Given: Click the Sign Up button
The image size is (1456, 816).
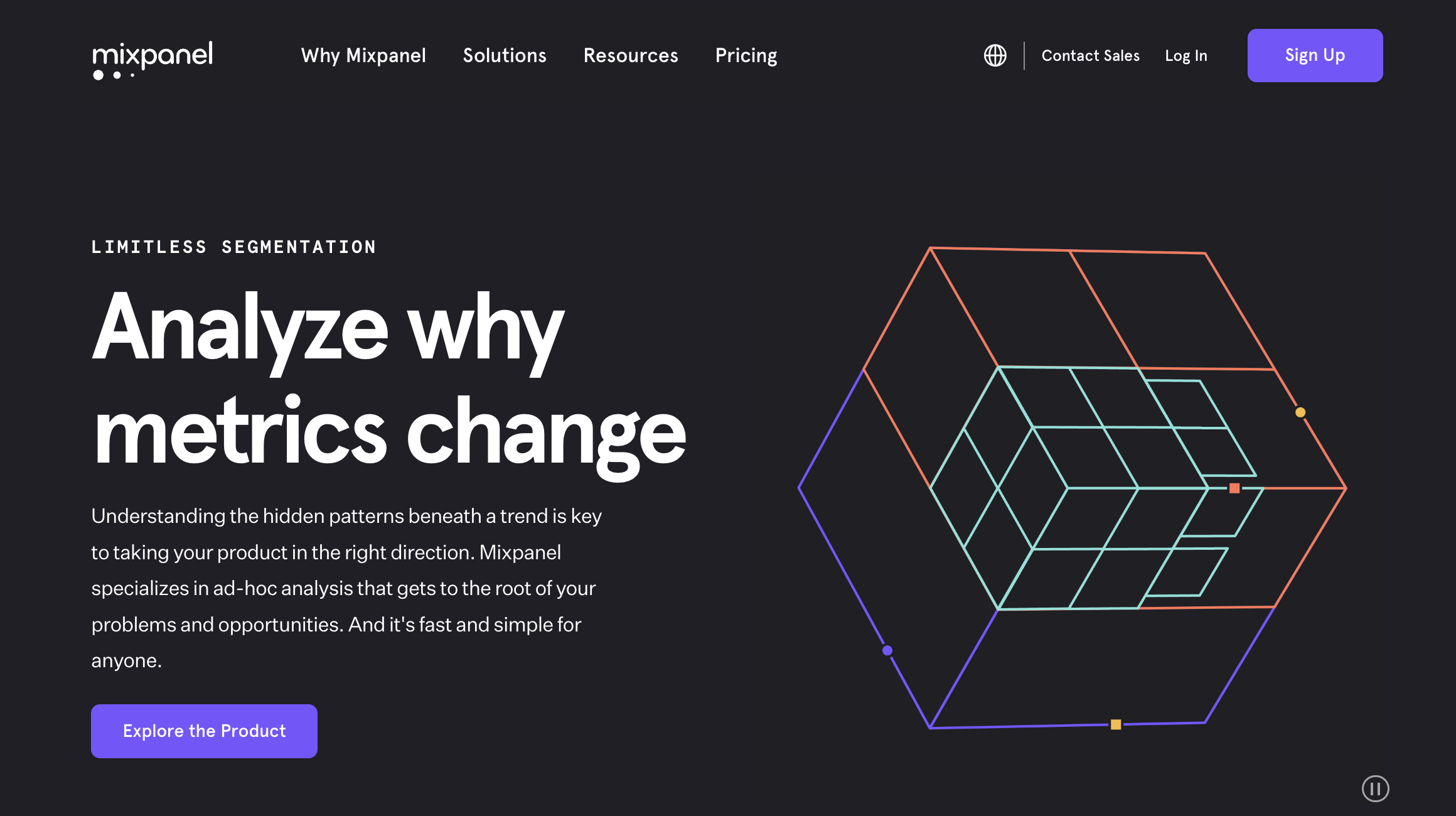Looking at the screenshot, I should pos(1314,55).
